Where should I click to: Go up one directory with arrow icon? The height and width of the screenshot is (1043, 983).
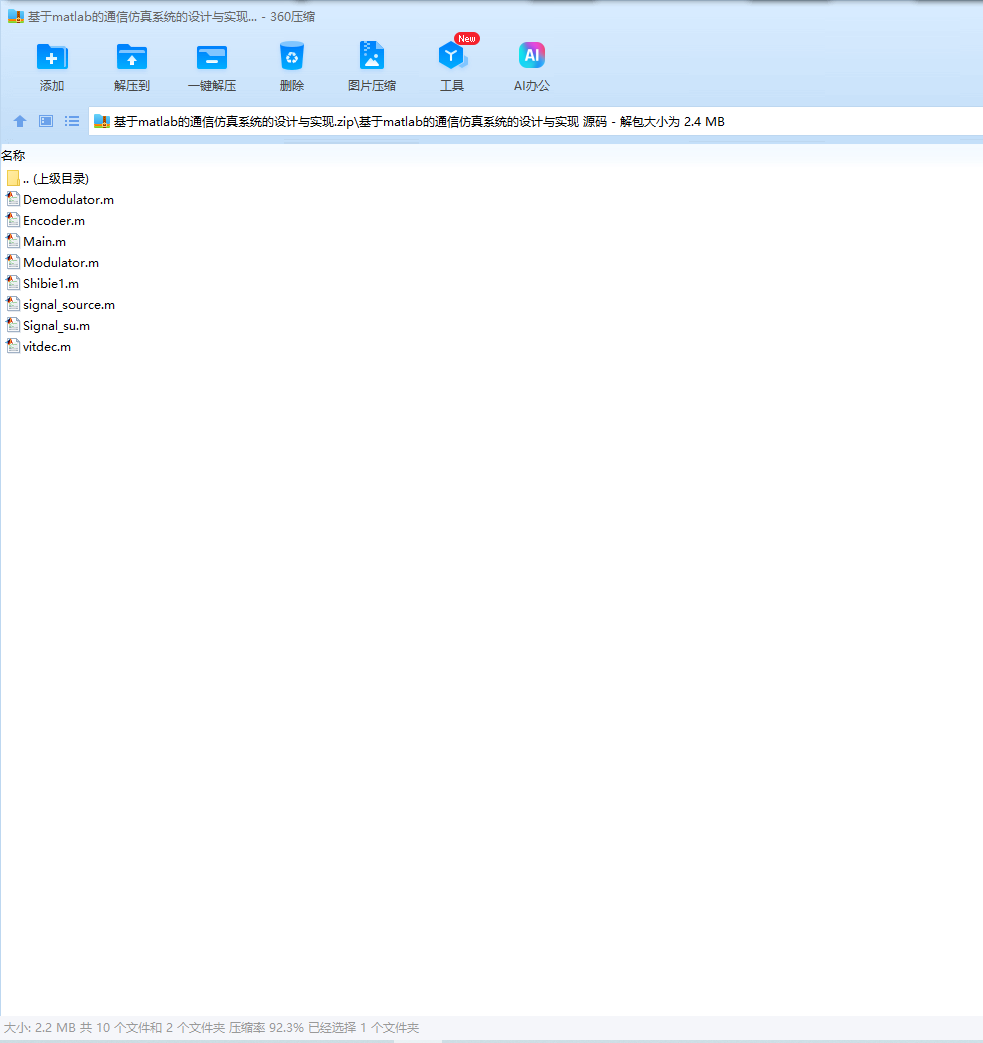pos(20,121)
